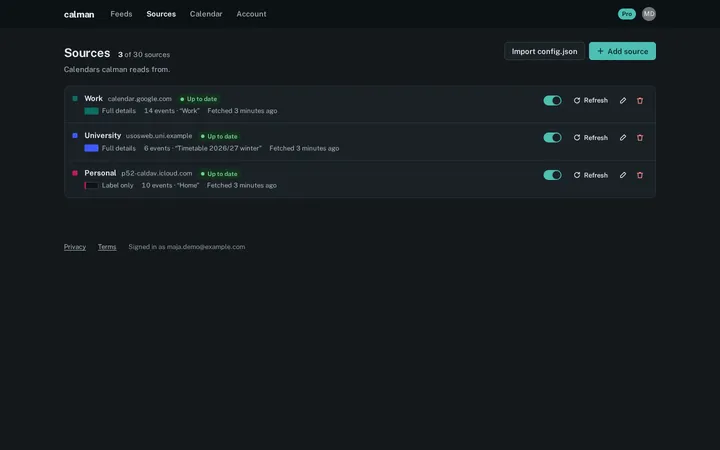Viewport: 720px width, 450px height.
Task: Delete the University source via trash icon
Action: point(640,138)
